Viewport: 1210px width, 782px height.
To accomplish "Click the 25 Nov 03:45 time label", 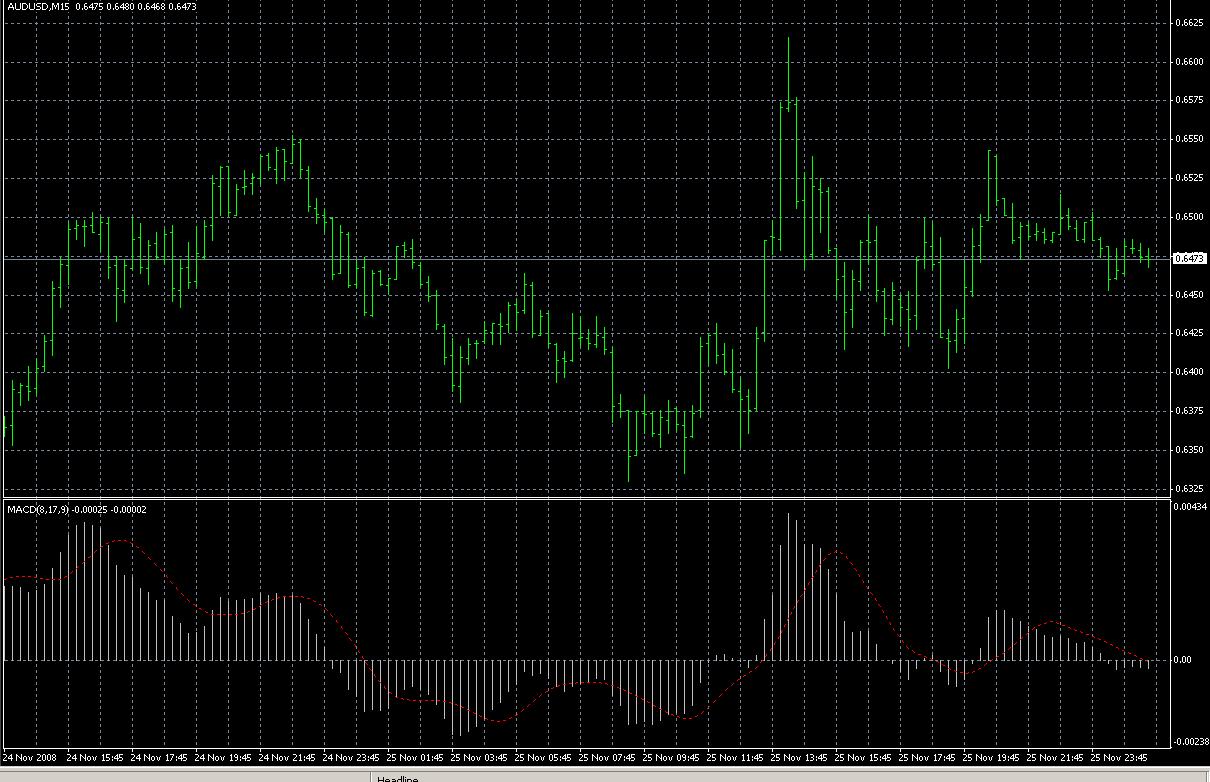I will 479,757.
